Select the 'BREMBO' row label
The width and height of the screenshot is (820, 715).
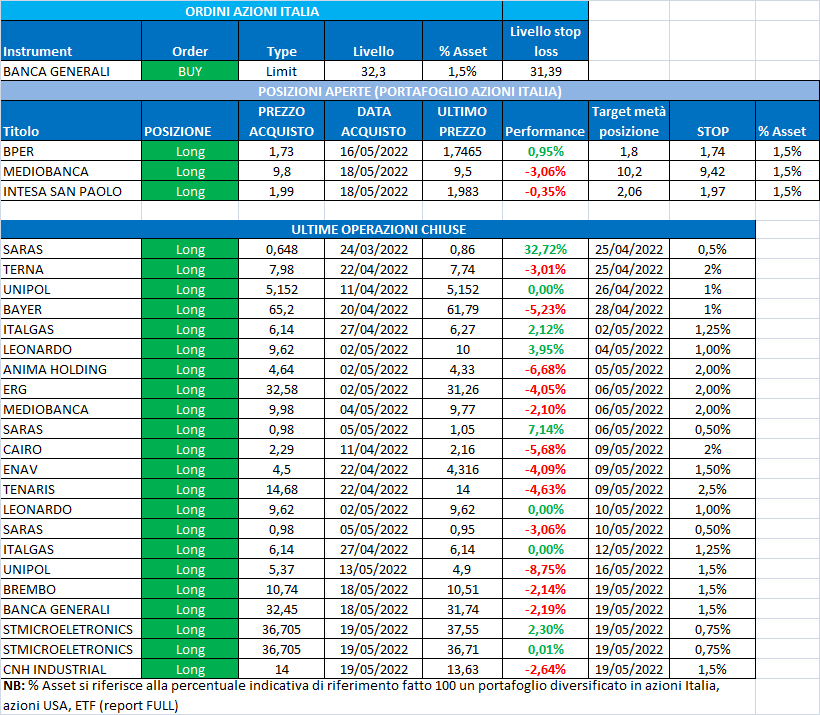pyautogui.click(x=71, y=589)
